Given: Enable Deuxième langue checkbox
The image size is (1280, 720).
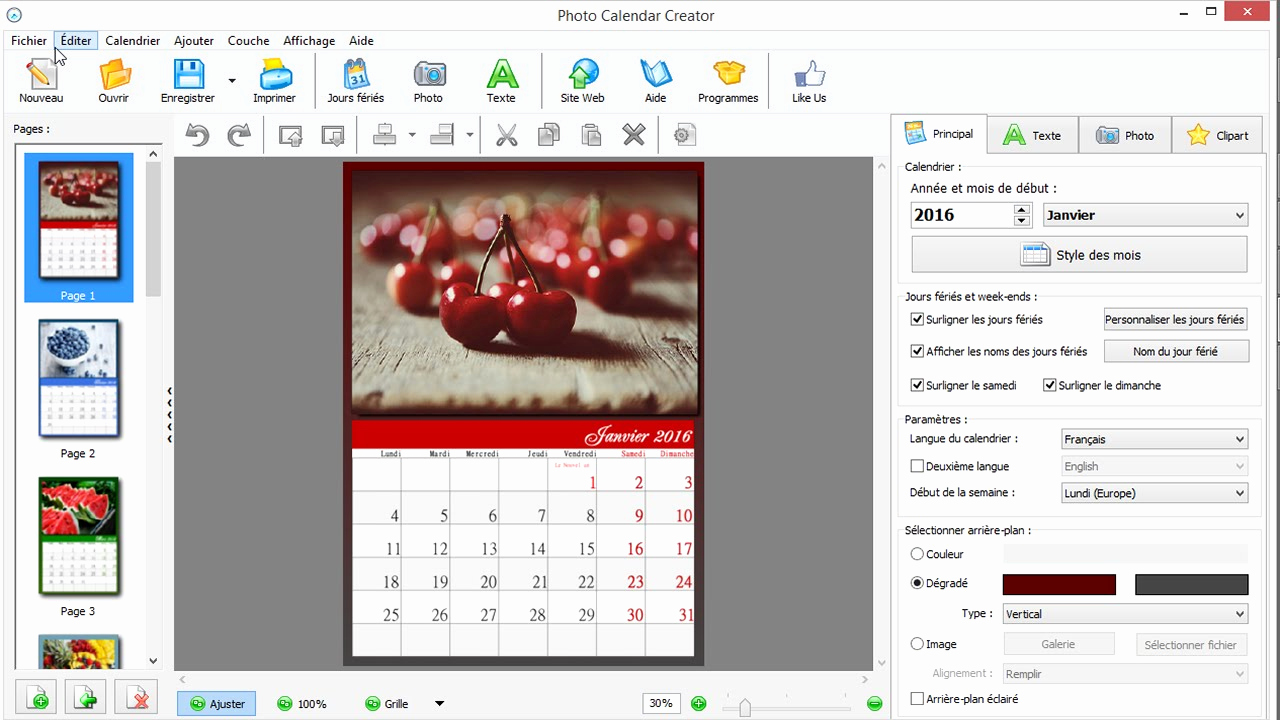Looking at the screenshot, I should [917, 466].
